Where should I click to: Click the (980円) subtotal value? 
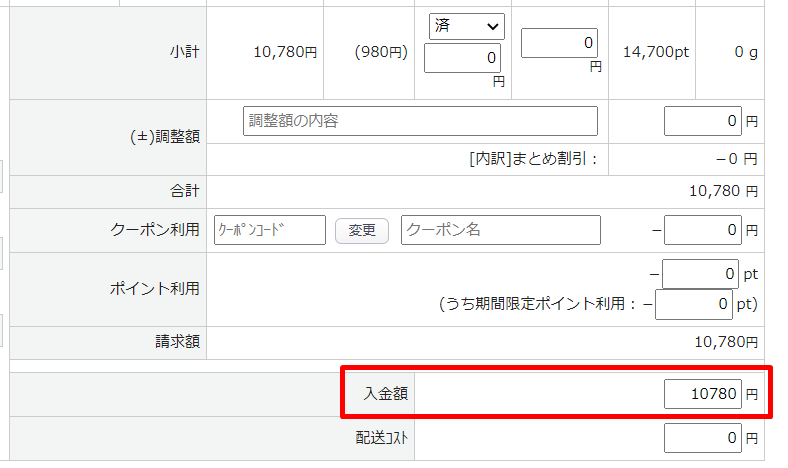pyautogui.click(x=380, y=51)
